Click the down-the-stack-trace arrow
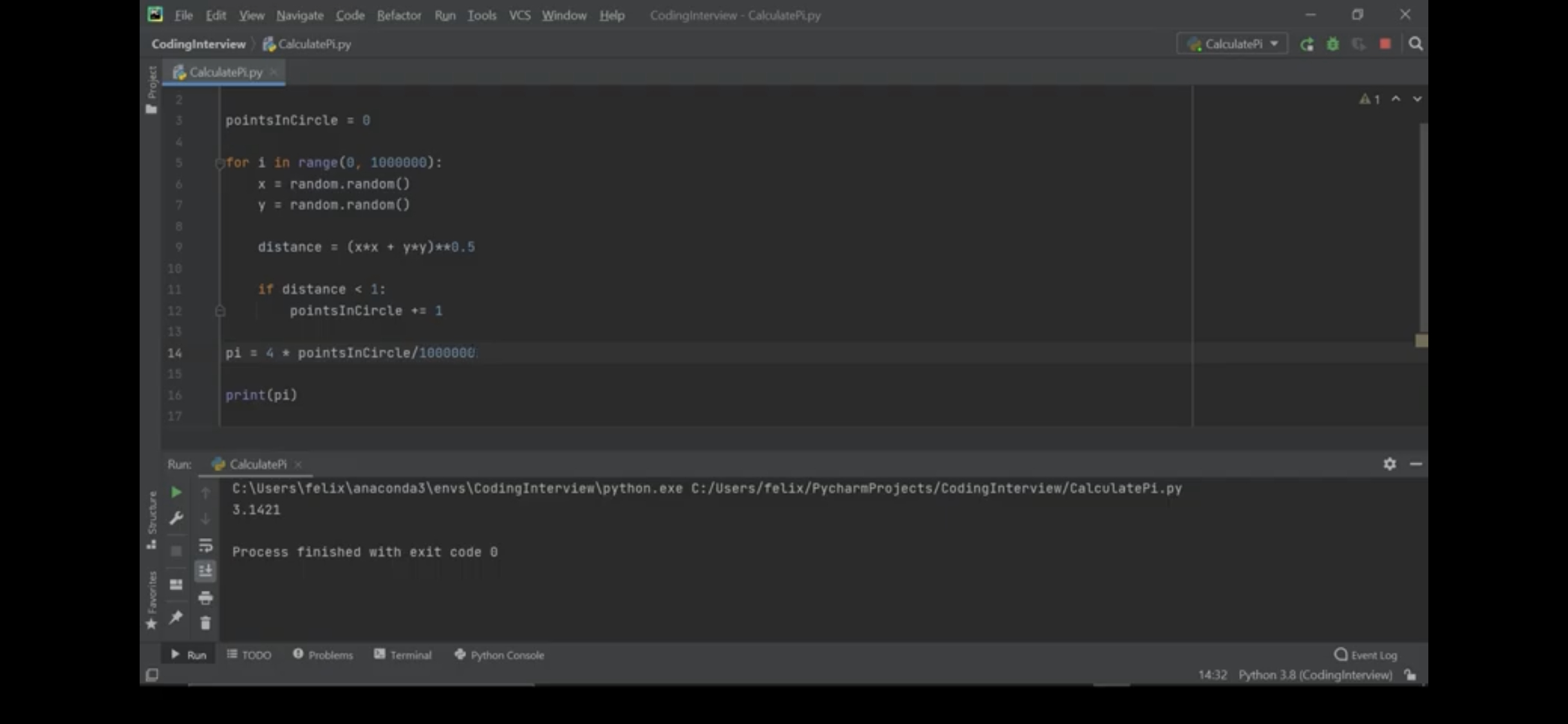The image size is (1568, 724). click(205, 518)
